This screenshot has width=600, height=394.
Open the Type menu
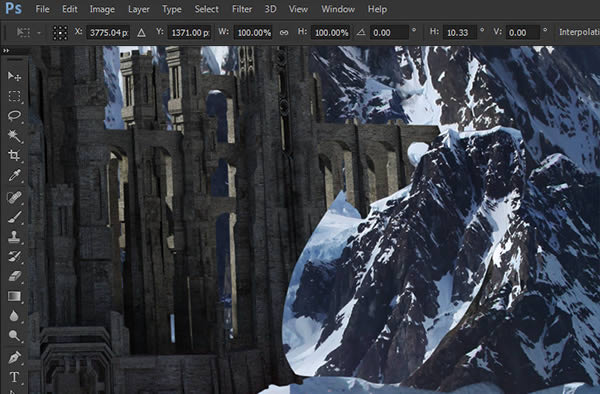(x=172, y=9)
